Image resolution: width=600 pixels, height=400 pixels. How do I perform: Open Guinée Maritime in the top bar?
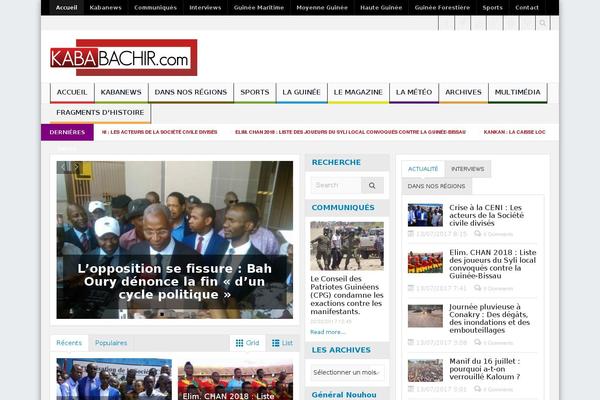259,8
